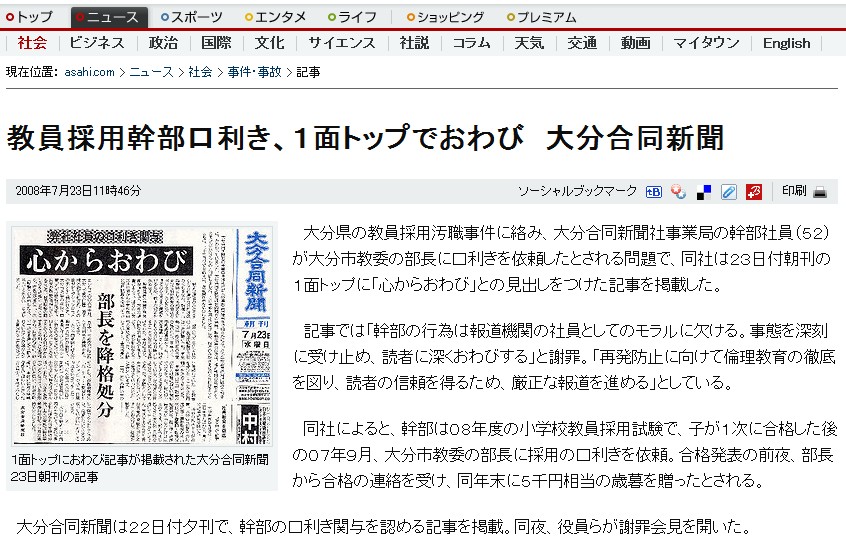Viewport: 846px width, 559px height.
Task: Go to the 国際 section
Action: 216,43
